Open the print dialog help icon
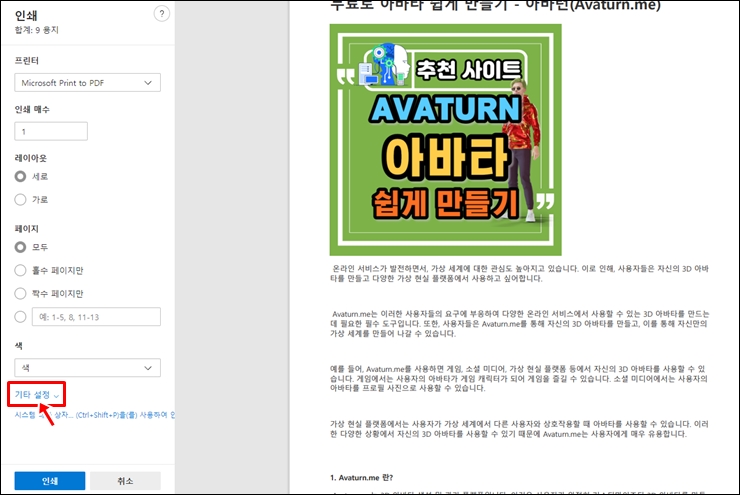Image resolution: width=740 pixels, height=495 pixels. pos(162,14)
